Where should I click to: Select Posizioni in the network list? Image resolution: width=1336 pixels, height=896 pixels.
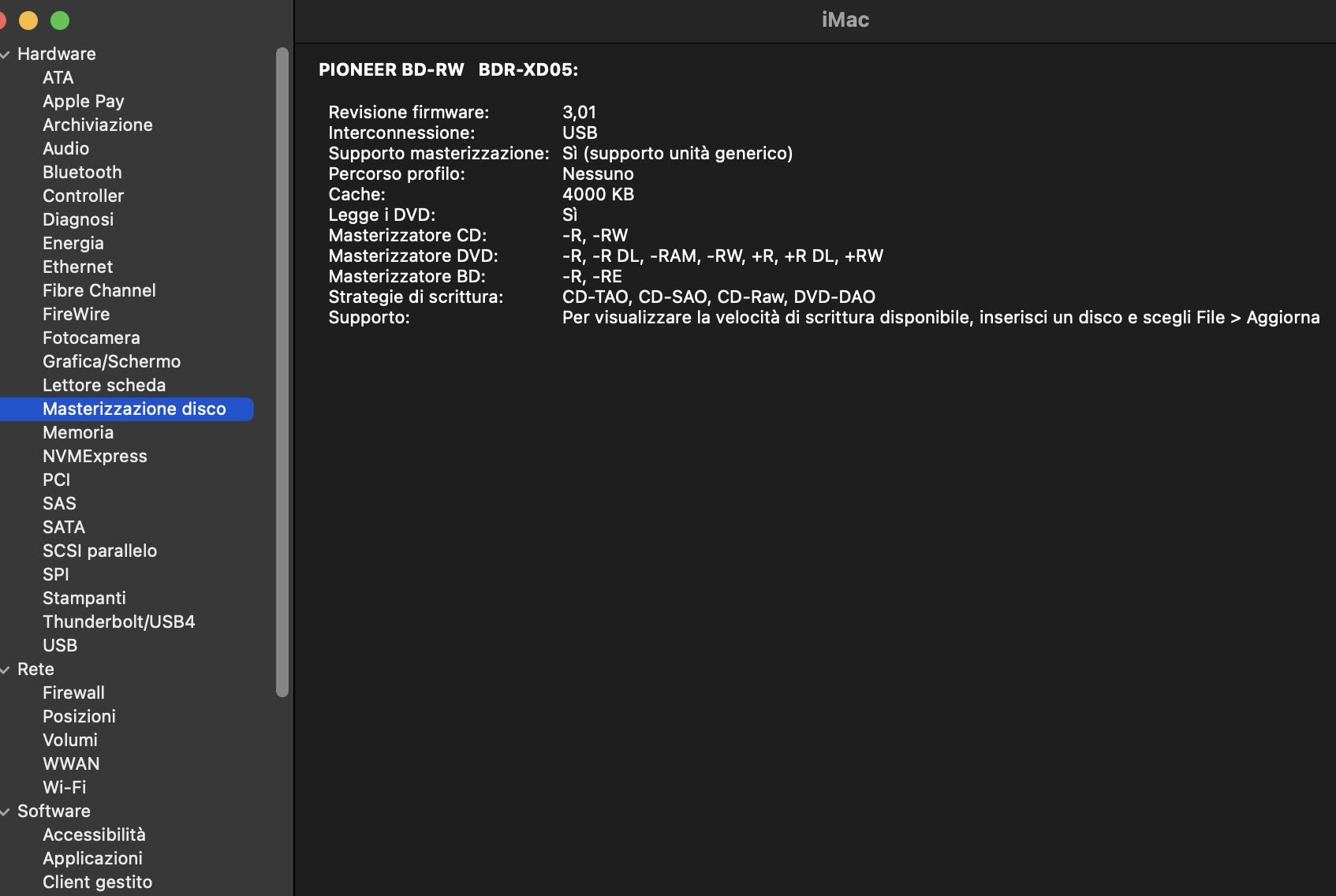tap(79, 716)
